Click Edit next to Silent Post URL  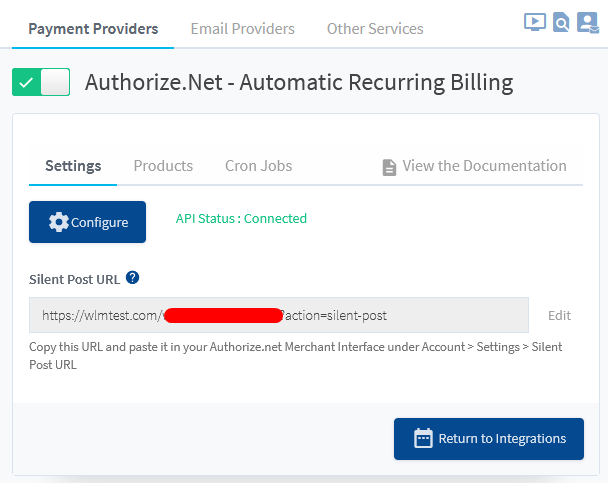[559, 316]
